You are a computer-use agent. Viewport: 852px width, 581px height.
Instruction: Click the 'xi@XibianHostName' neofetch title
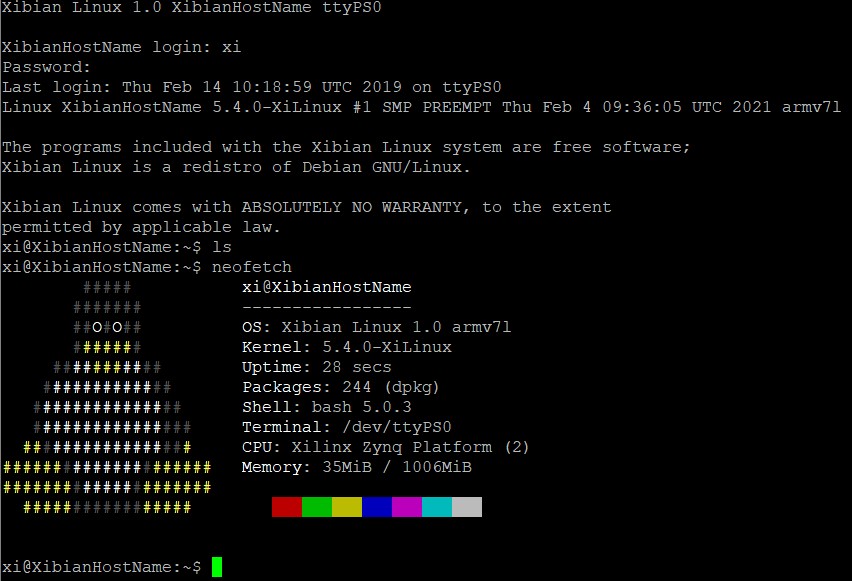pyautogui.click(x=327, y=287)
